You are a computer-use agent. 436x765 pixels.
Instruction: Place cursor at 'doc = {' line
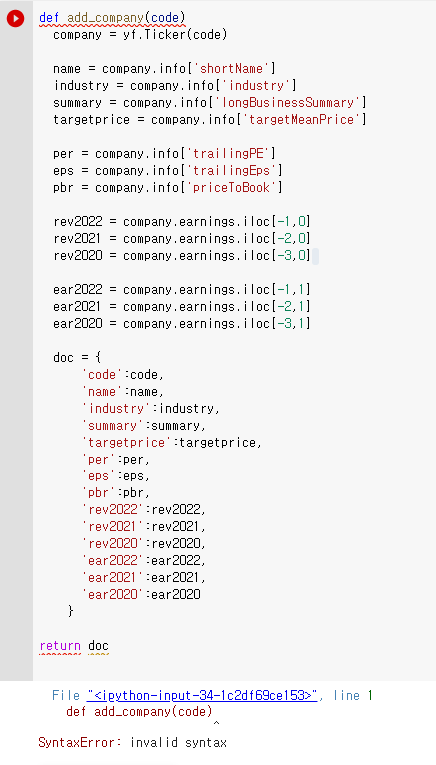(x=78, y=358)
